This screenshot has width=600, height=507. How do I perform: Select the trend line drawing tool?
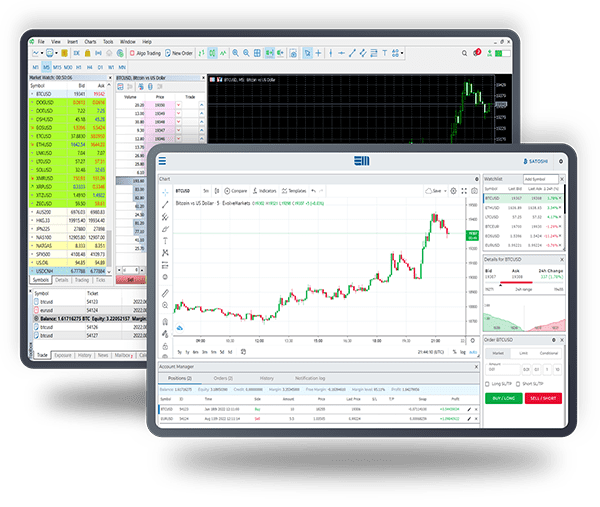click(165, 204)
